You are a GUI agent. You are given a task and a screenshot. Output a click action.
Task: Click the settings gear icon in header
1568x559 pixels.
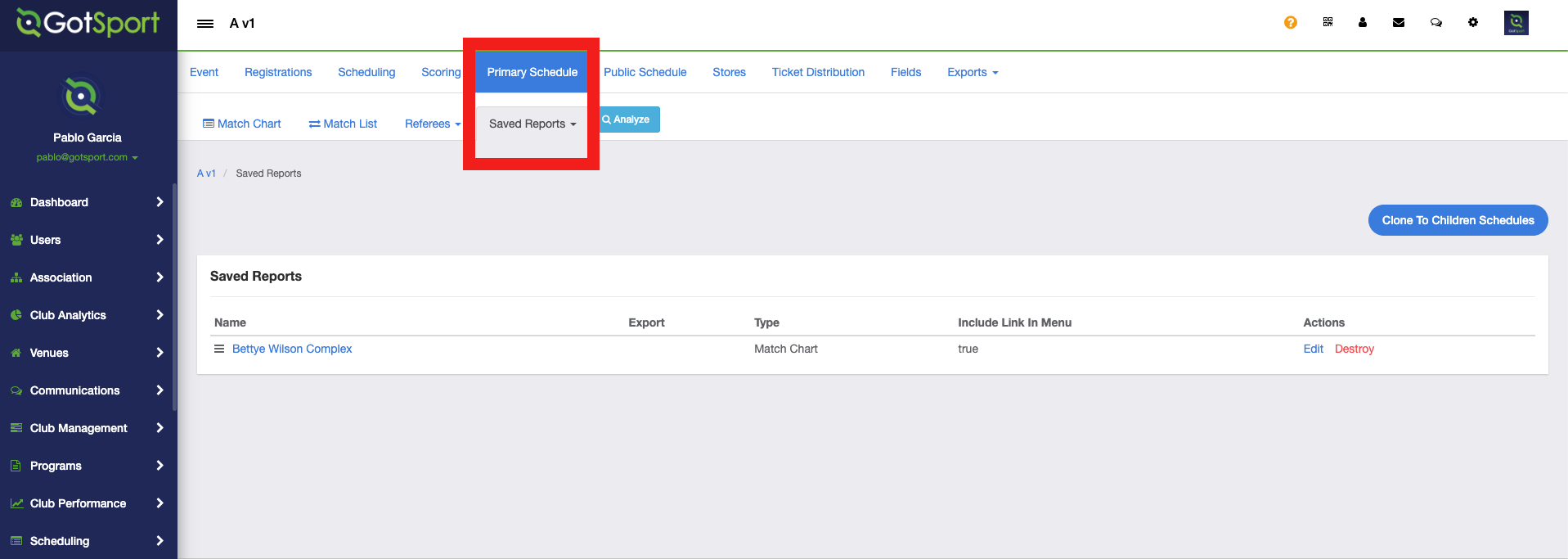[x=1472, y=23]
